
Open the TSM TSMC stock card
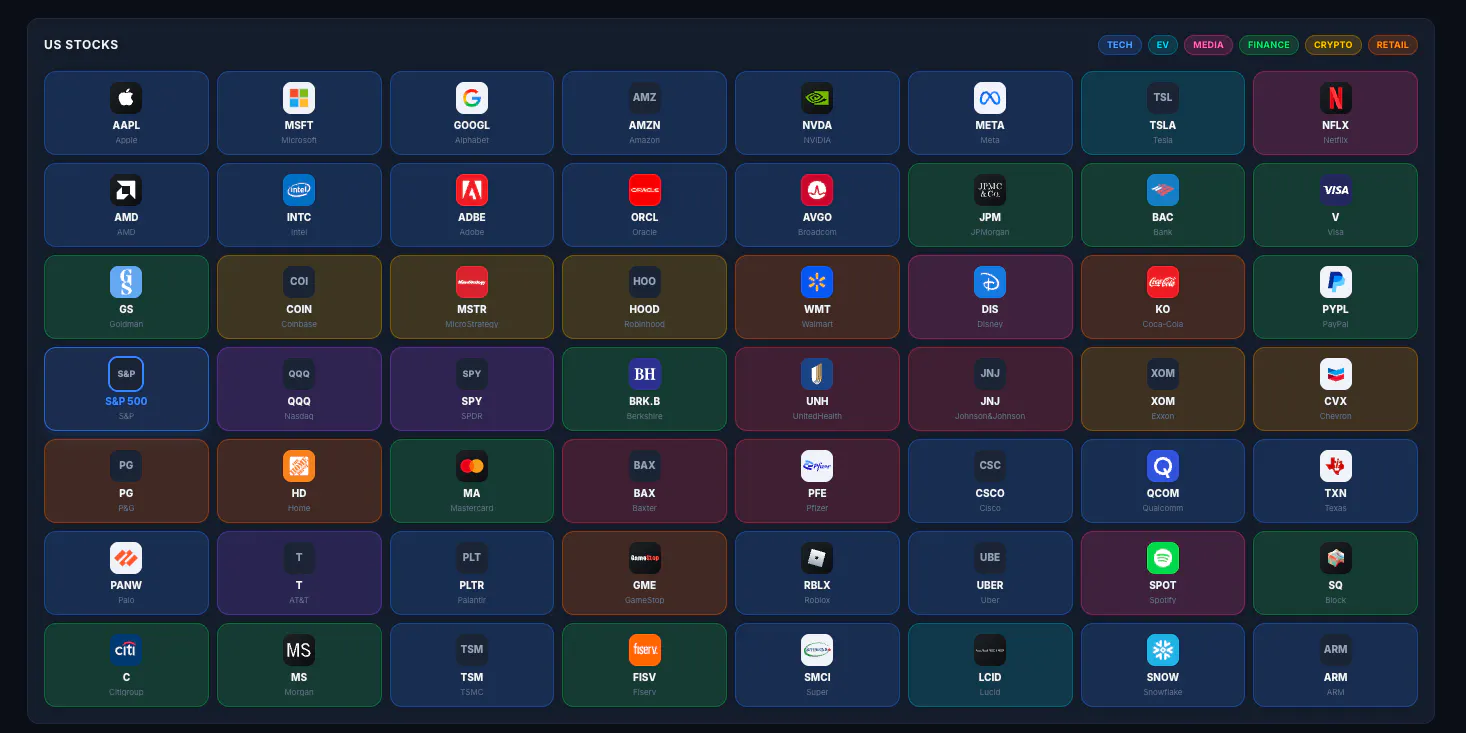pyautogui.click(x=472, y=665)
